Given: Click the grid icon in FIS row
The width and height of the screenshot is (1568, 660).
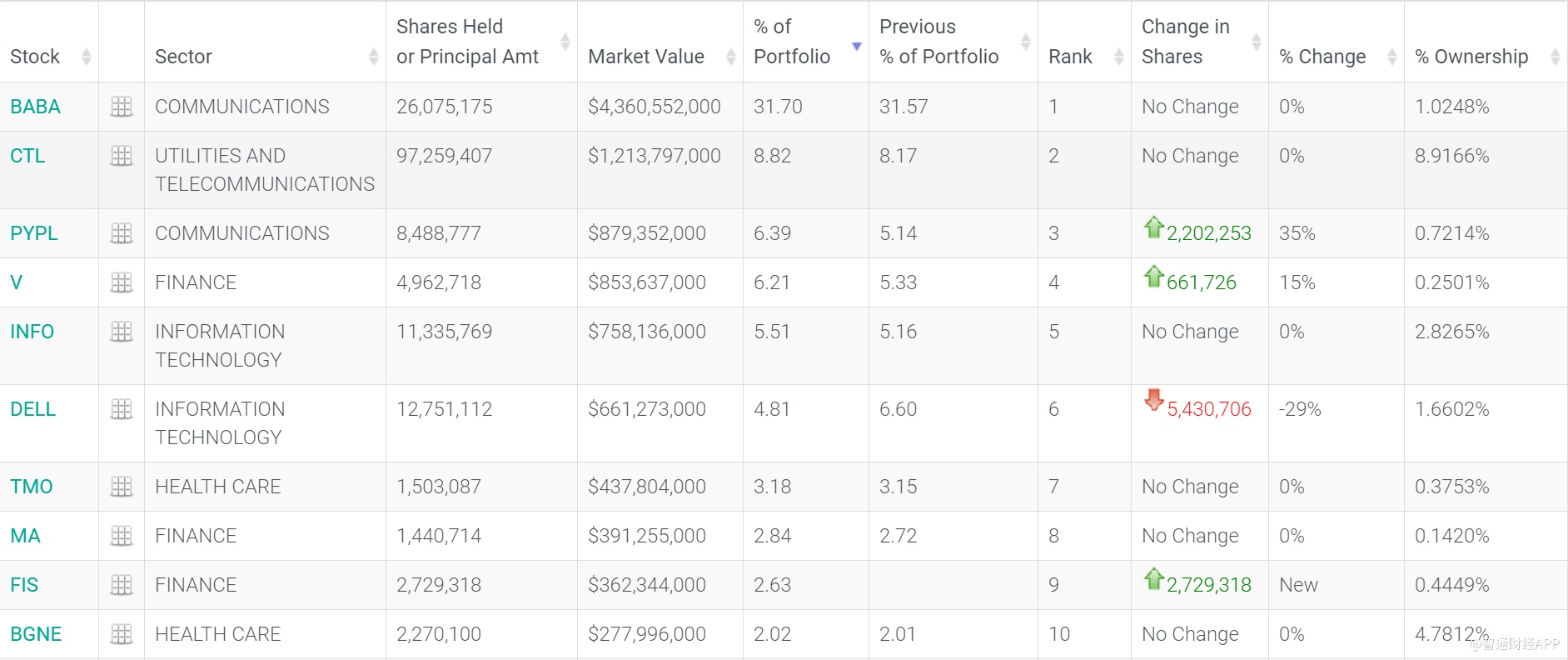Looking at the screenshot, I should coord(122,585).
